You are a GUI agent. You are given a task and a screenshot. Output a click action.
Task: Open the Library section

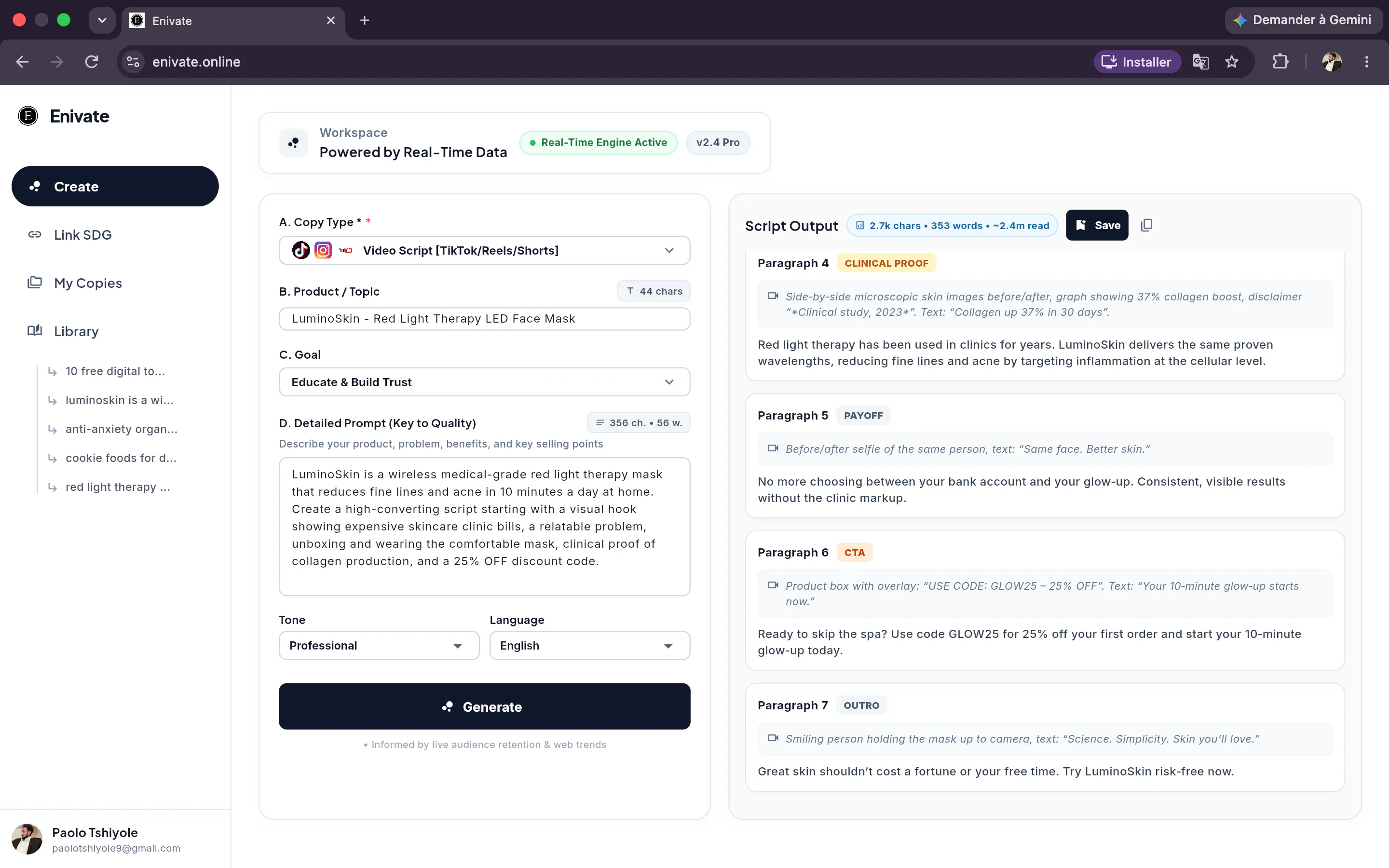[x=115, y=331]
